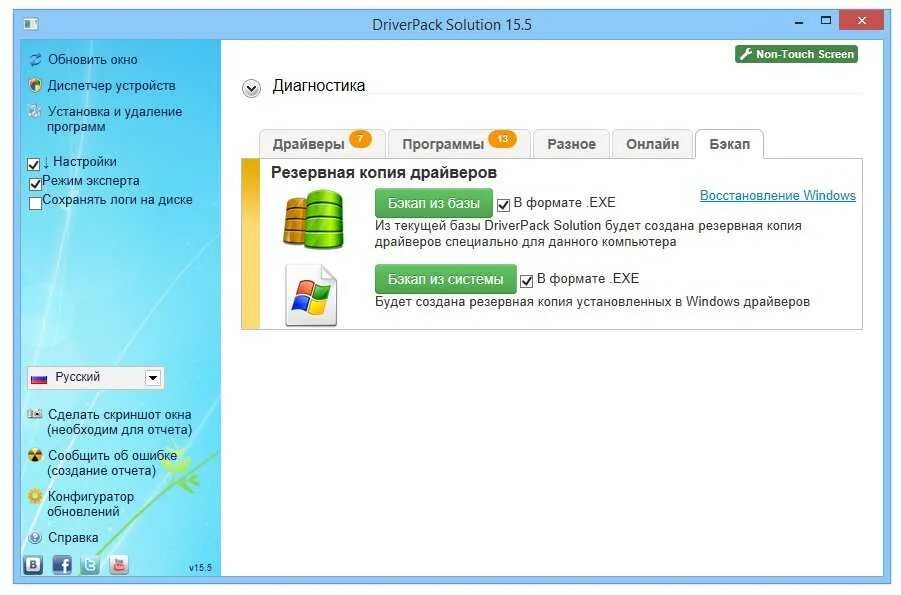Screen dimensions: 901x595
Task: Click the radiation bug report icon
Action: [35, 455]
